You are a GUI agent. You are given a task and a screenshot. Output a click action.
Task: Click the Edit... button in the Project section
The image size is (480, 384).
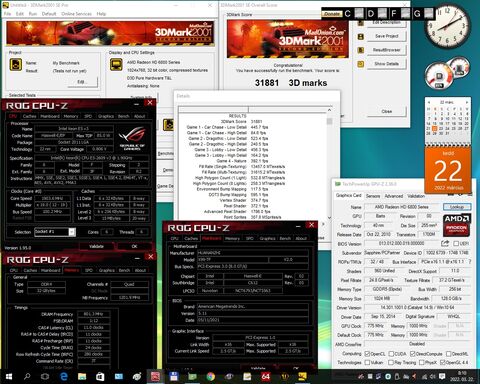(x=83, y=82)
